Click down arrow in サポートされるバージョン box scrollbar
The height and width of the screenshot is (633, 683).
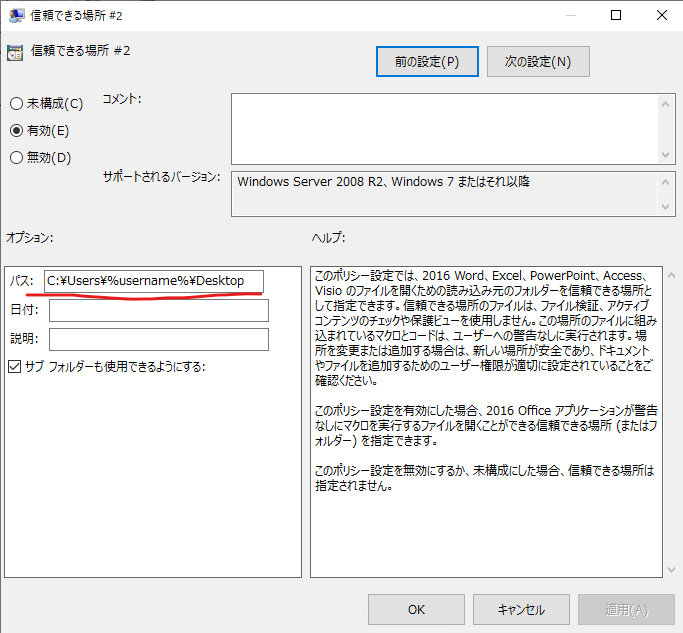pyautogui.click(x=666, y=207)
